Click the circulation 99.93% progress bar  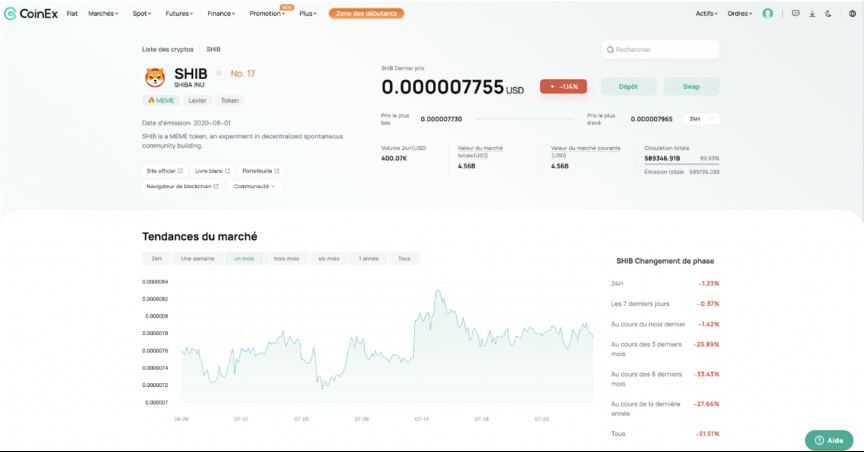pos(682,164)
